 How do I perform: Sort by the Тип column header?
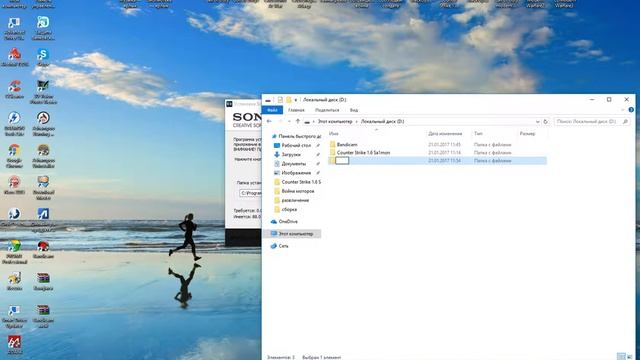(478, 133)
